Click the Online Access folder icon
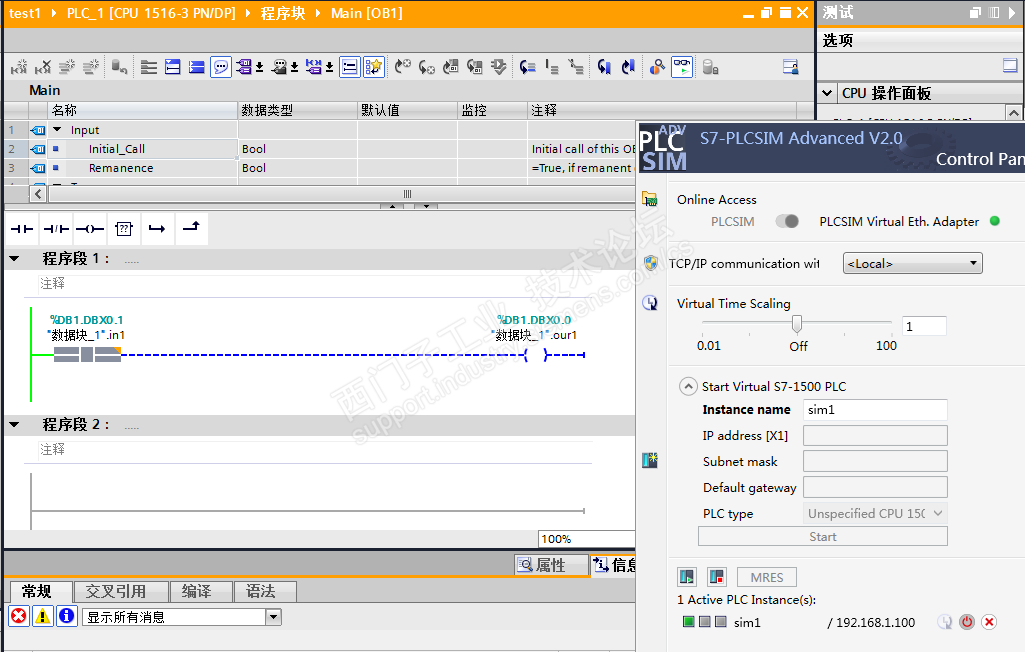 coord(650,199)
